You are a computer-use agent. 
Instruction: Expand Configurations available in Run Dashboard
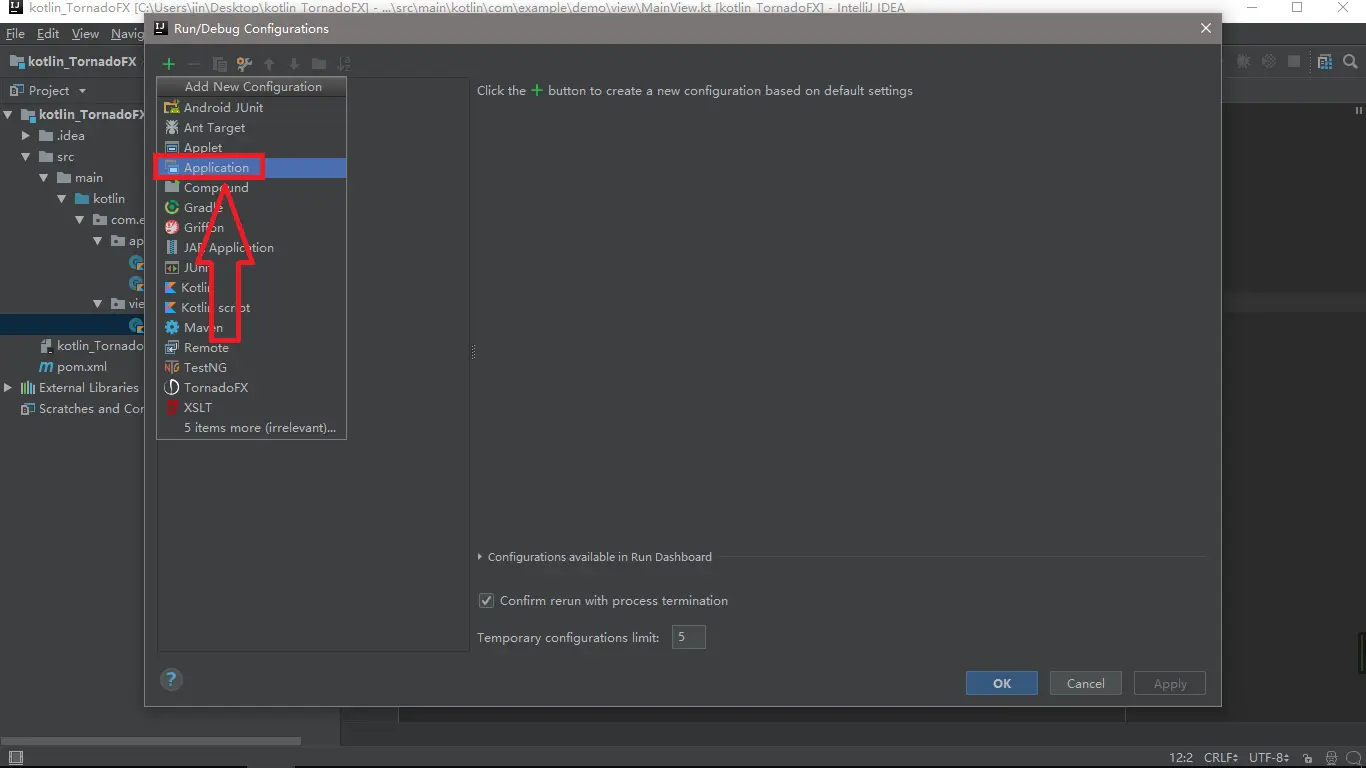pos(480,557)
